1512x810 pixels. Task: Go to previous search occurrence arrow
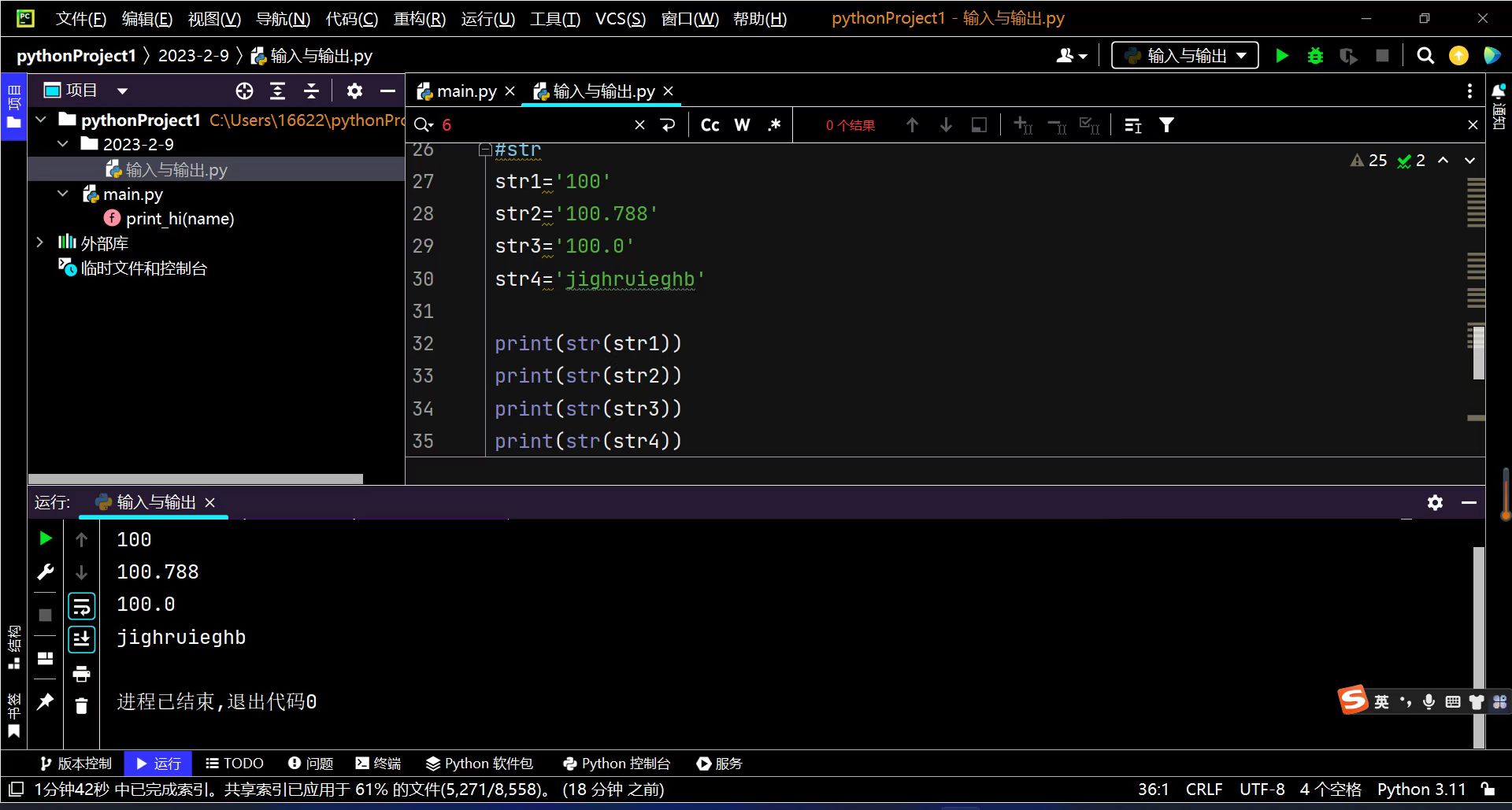click(912, 125)
